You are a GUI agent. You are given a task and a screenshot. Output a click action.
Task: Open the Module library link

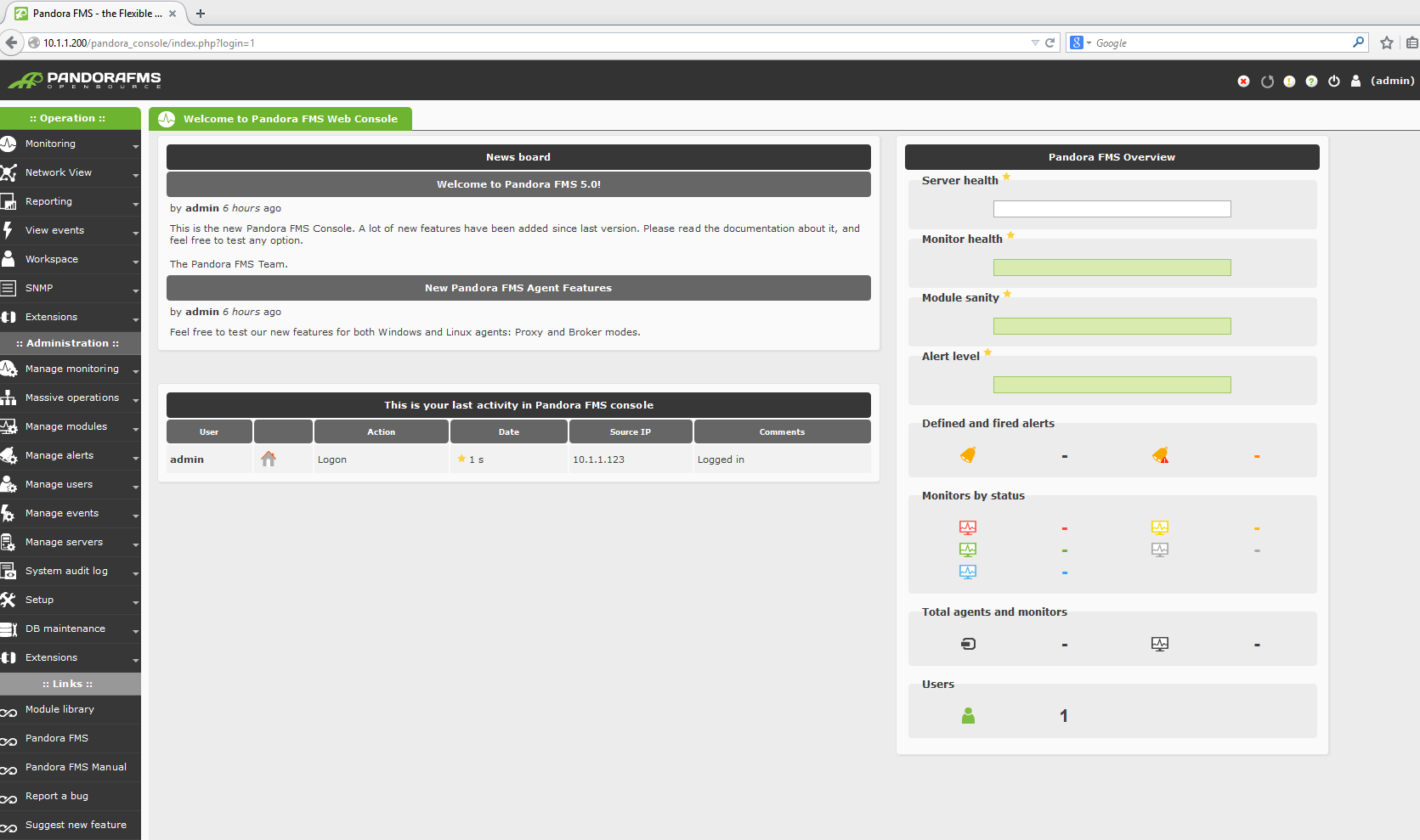(x=59, y=709)
